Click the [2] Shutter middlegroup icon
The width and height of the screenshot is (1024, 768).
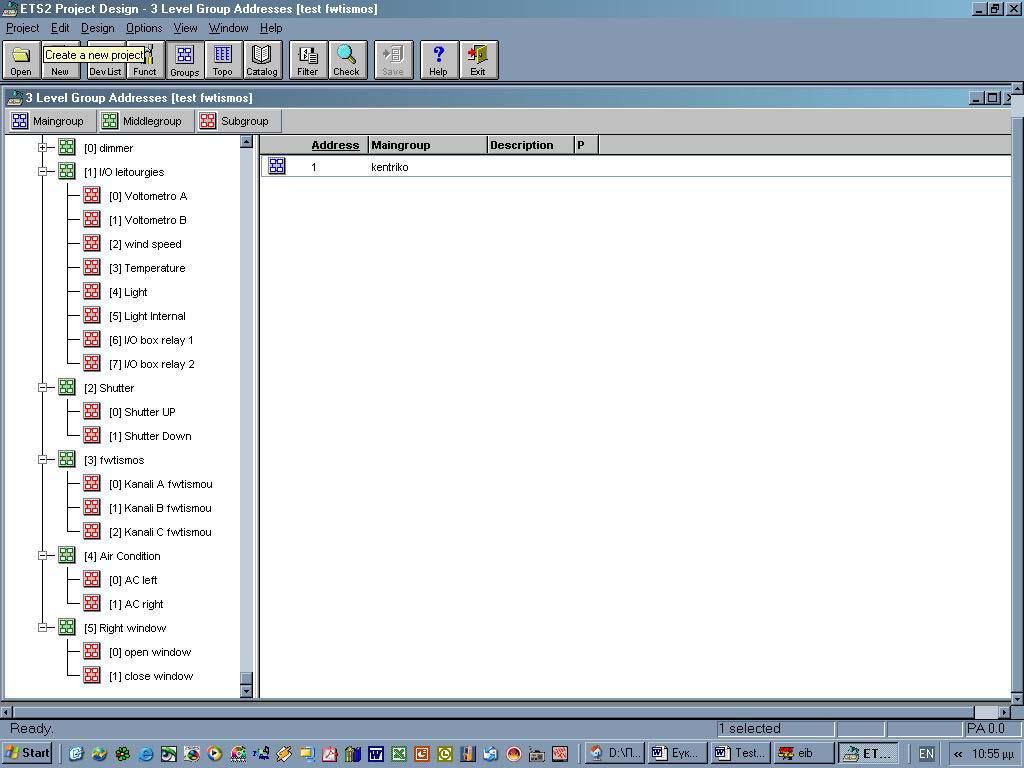[x=67, y=387]
